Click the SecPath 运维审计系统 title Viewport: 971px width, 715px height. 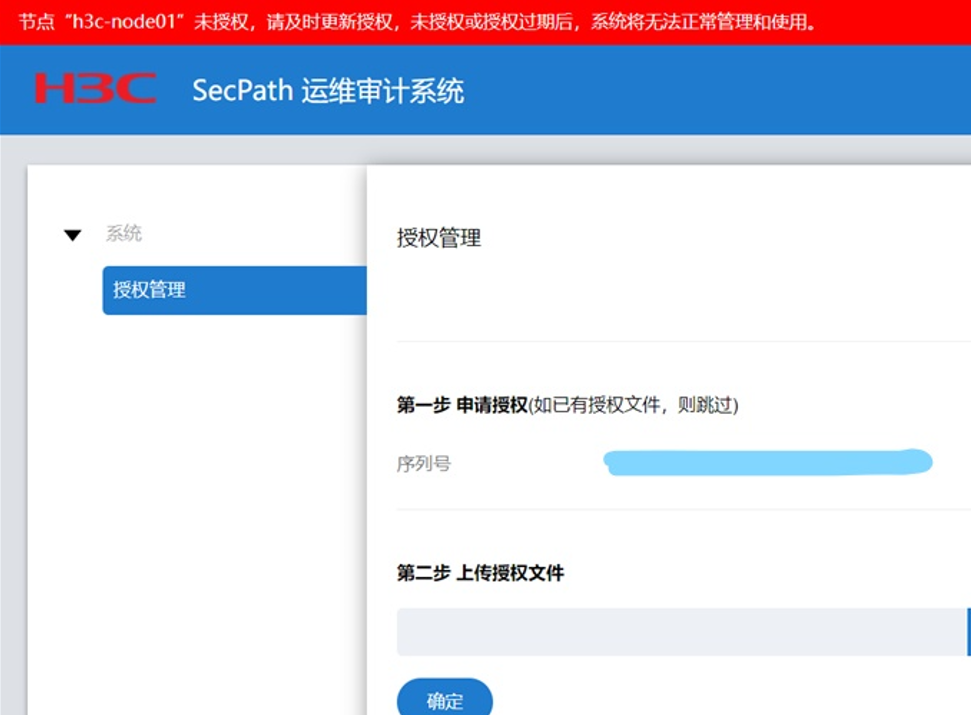[x=328, y=90]
